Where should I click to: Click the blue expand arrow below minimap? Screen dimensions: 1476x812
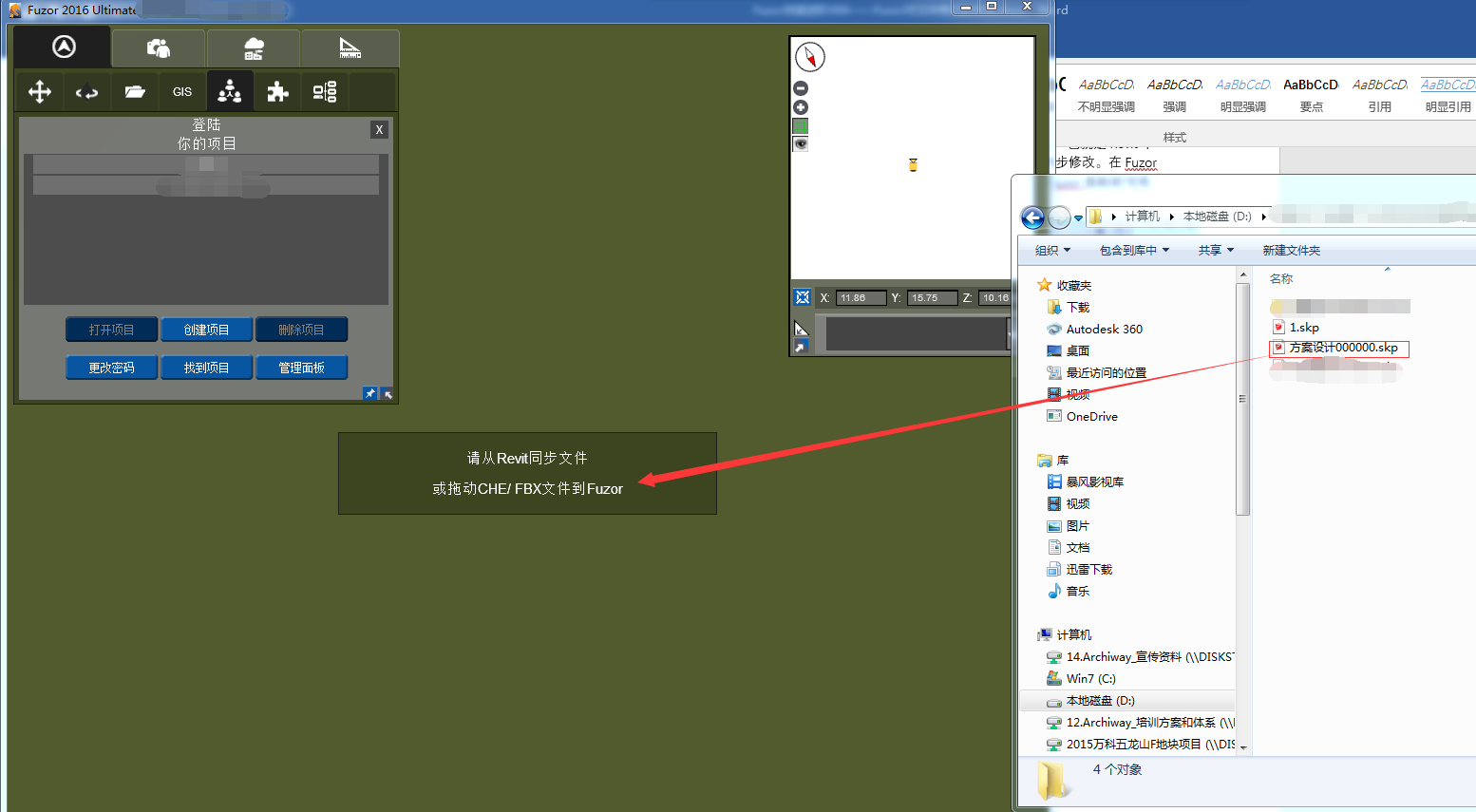click(x=802, y=347)
